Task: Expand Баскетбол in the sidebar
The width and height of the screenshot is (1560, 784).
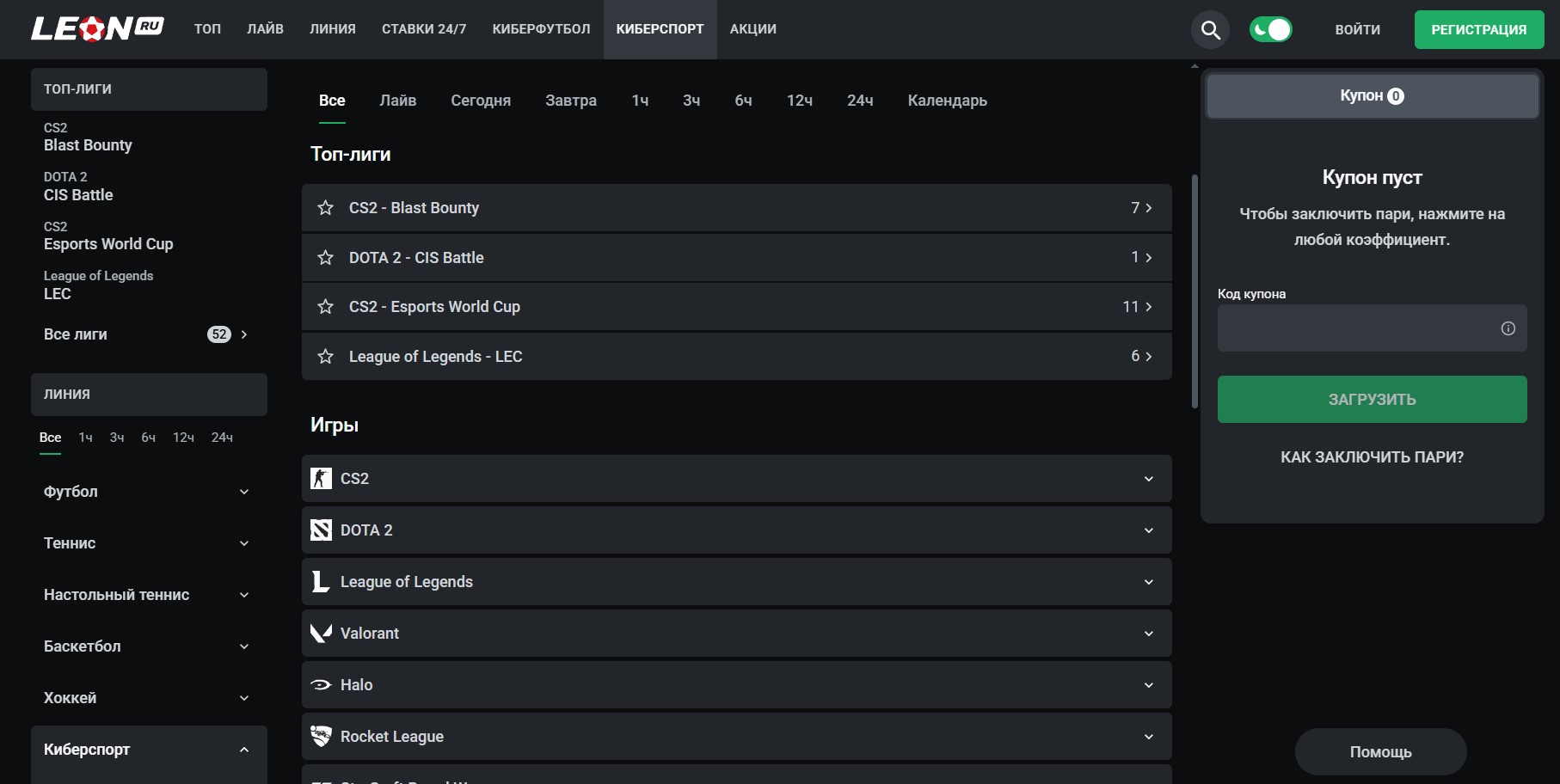Action: click(149, 646)
